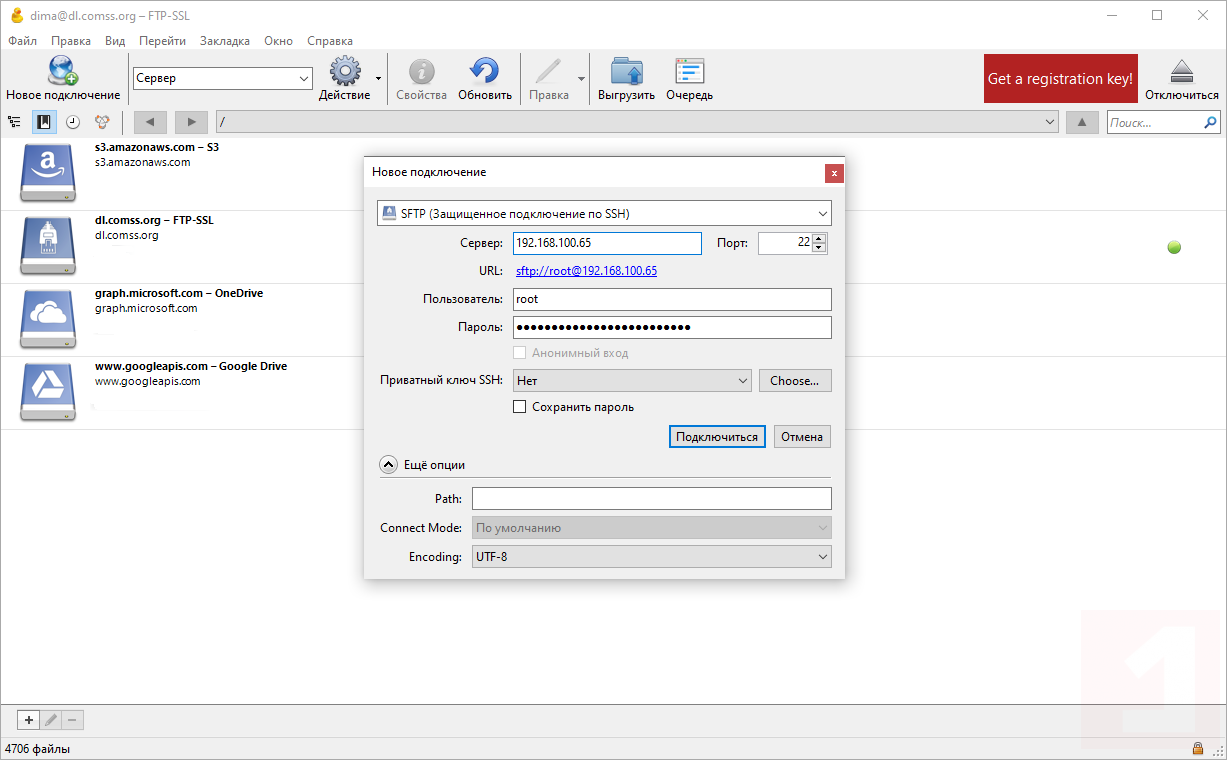This screenshot has width=1227, height=760.
Task: Open the Действие gear icon
Action: tap(345, 71)
